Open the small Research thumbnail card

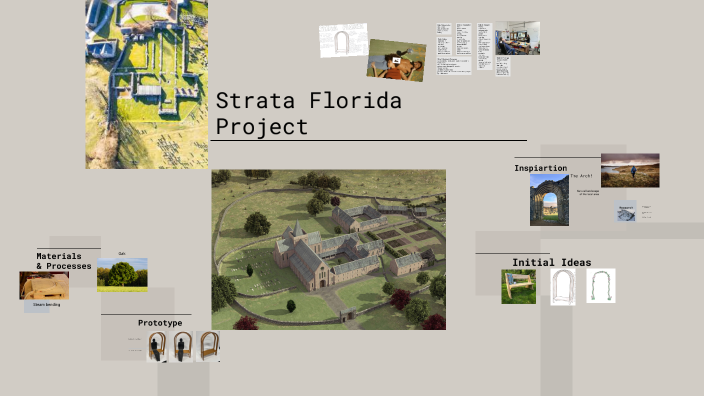pos(625,211)
